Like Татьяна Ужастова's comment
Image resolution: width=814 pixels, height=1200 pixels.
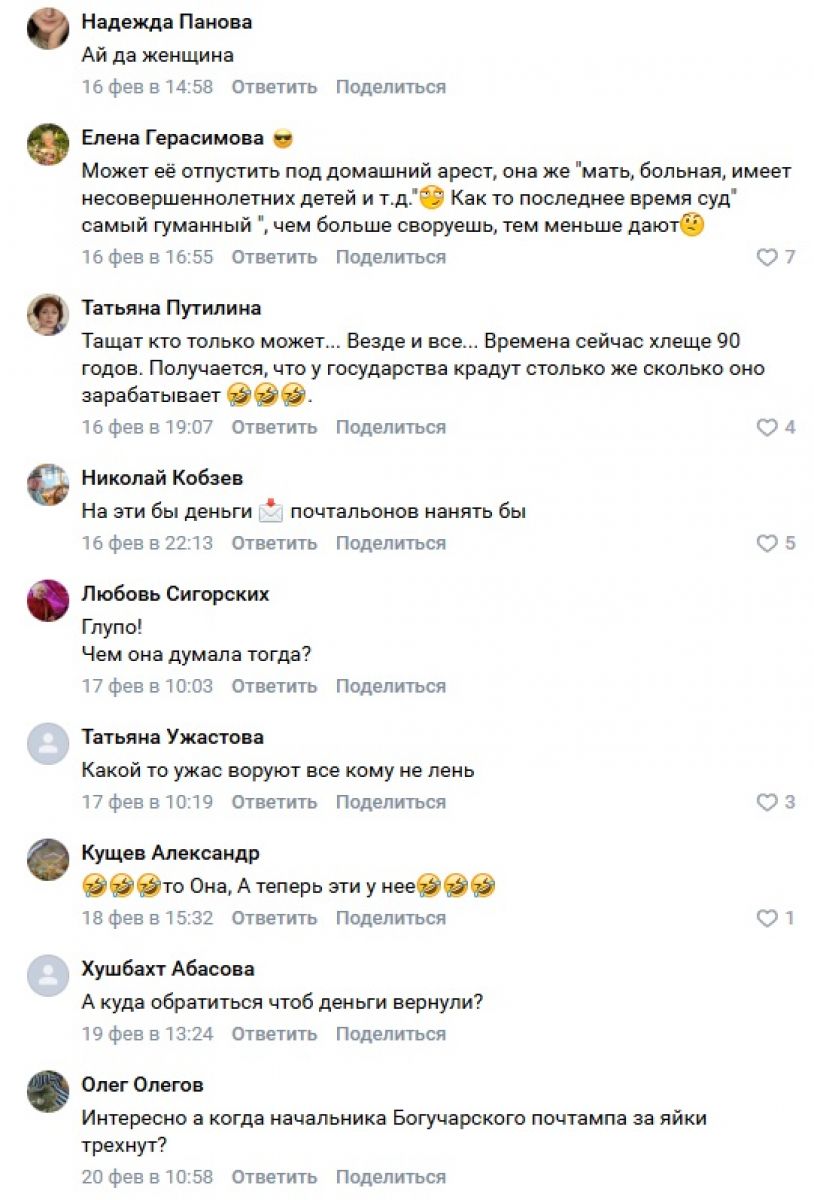coord(766,802)
